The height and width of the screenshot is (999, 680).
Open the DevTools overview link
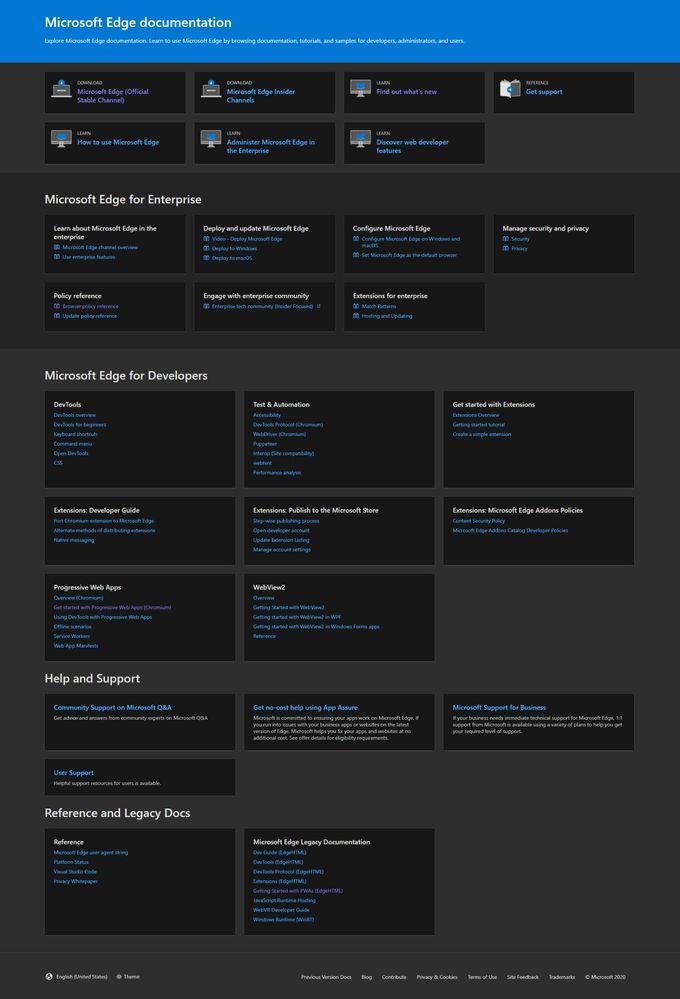(x=75, y=415)
